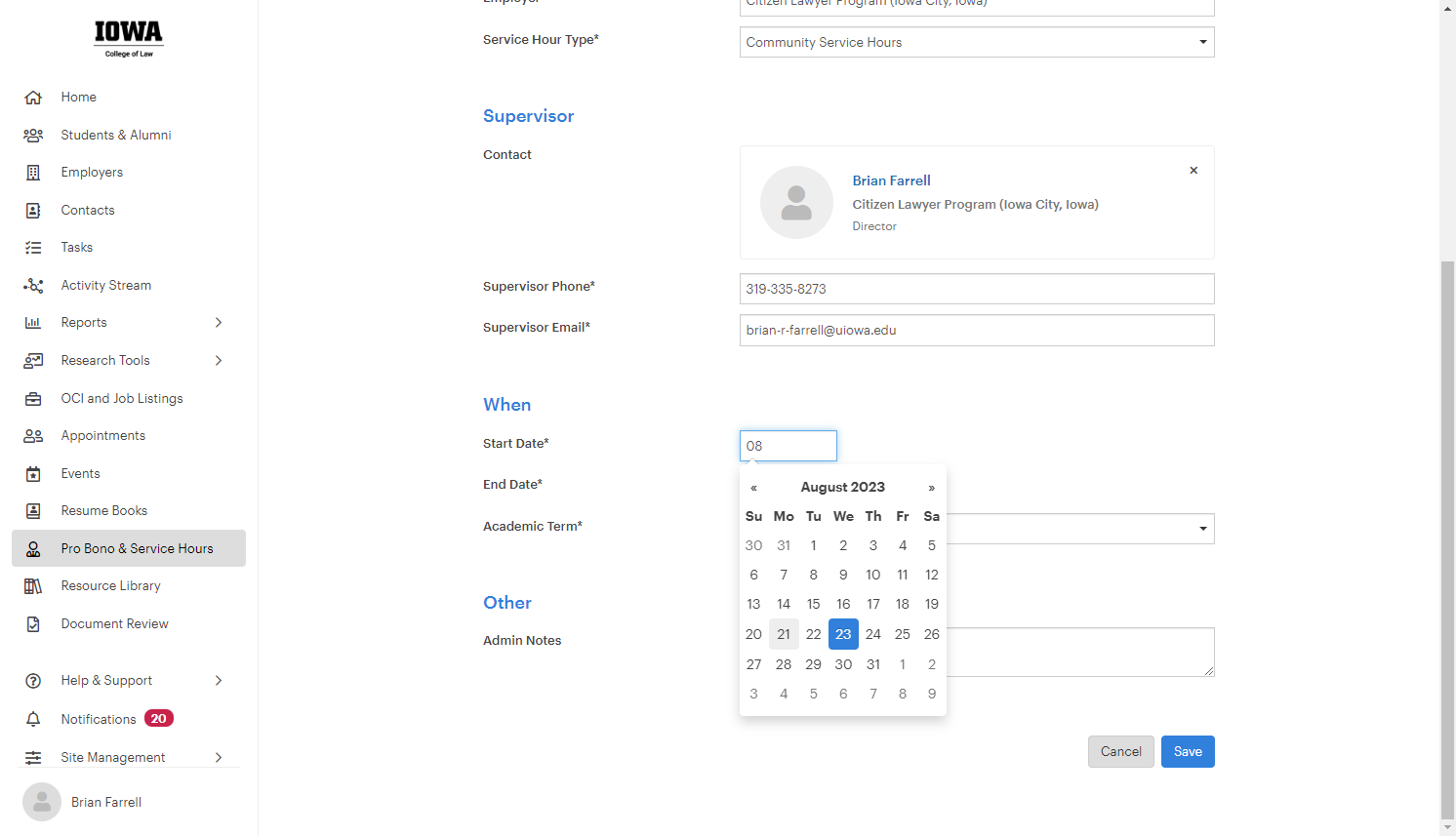This screenshot has height=836, width=1456.
Task: Open the Tasks menu item
Action: tap(129, 248)
